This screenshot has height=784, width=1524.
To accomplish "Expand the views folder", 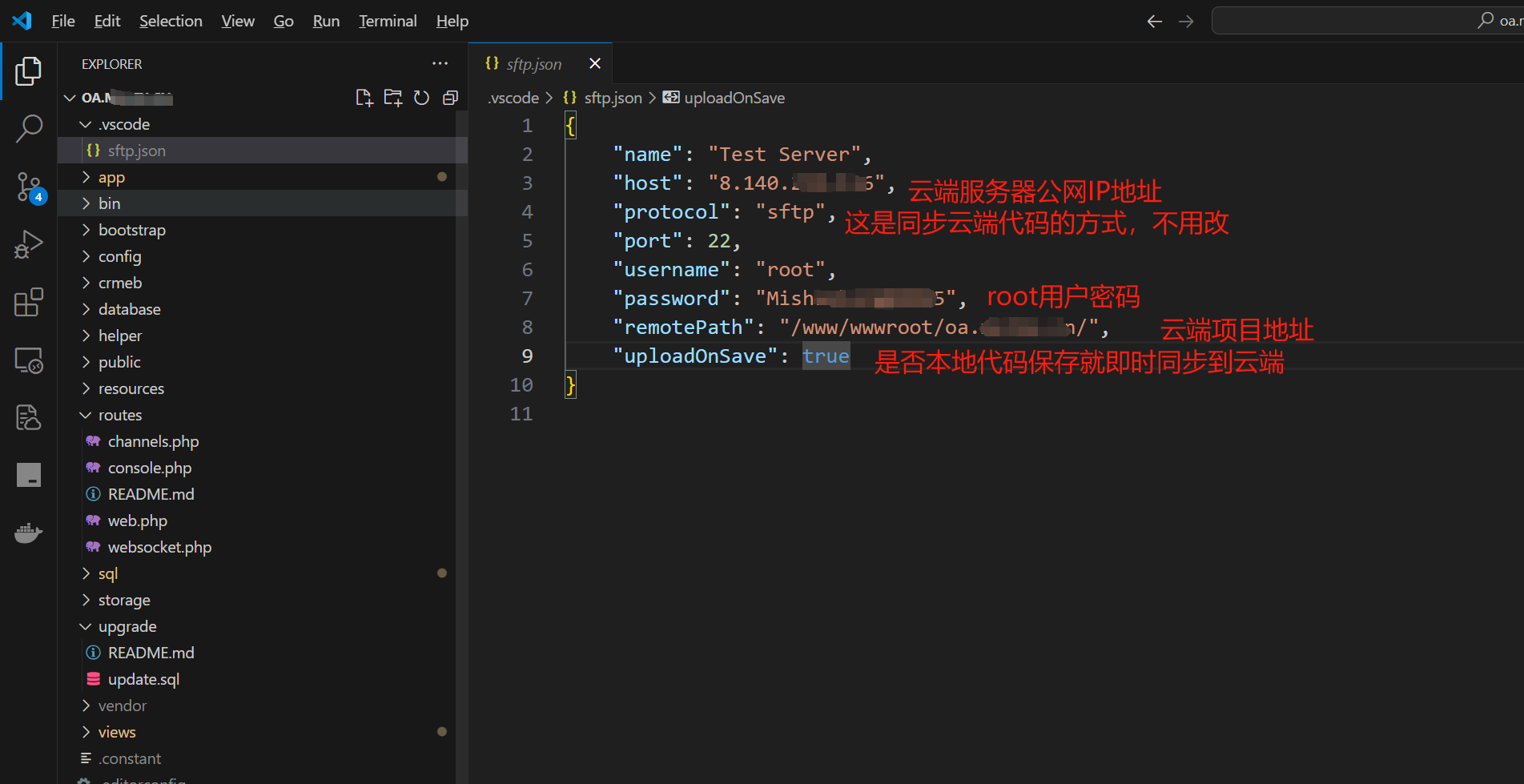I will coord(263,732).
